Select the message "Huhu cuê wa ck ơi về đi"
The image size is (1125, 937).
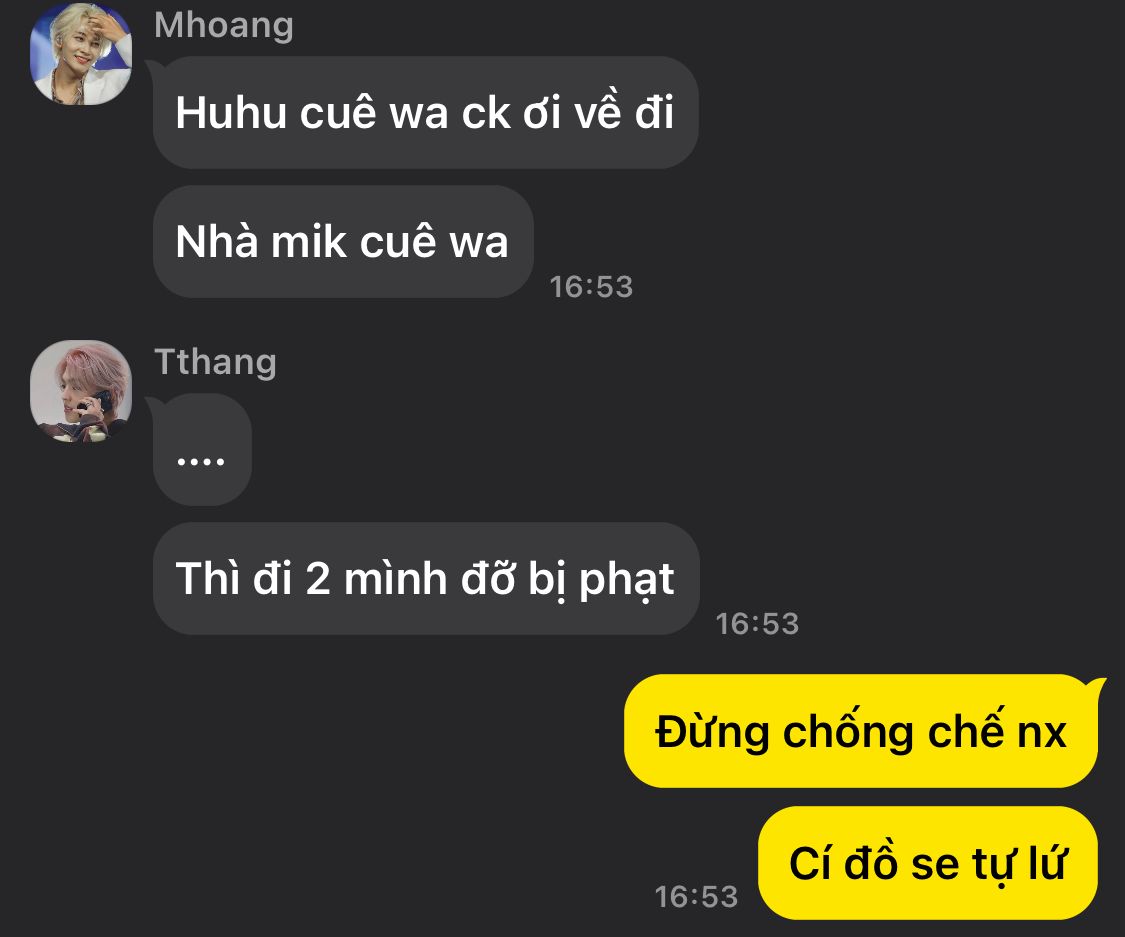[425, 113]
